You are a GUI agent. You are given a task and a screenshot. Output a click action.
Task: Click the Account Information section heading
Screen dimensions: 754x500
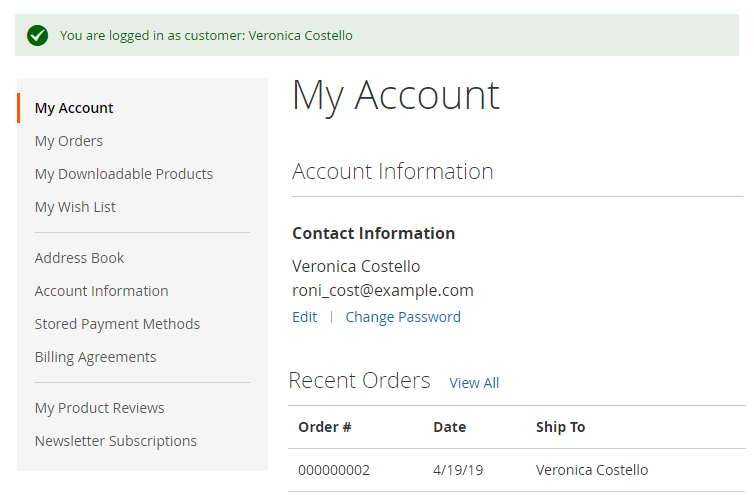pyautogui.click(x=393, y=172)
